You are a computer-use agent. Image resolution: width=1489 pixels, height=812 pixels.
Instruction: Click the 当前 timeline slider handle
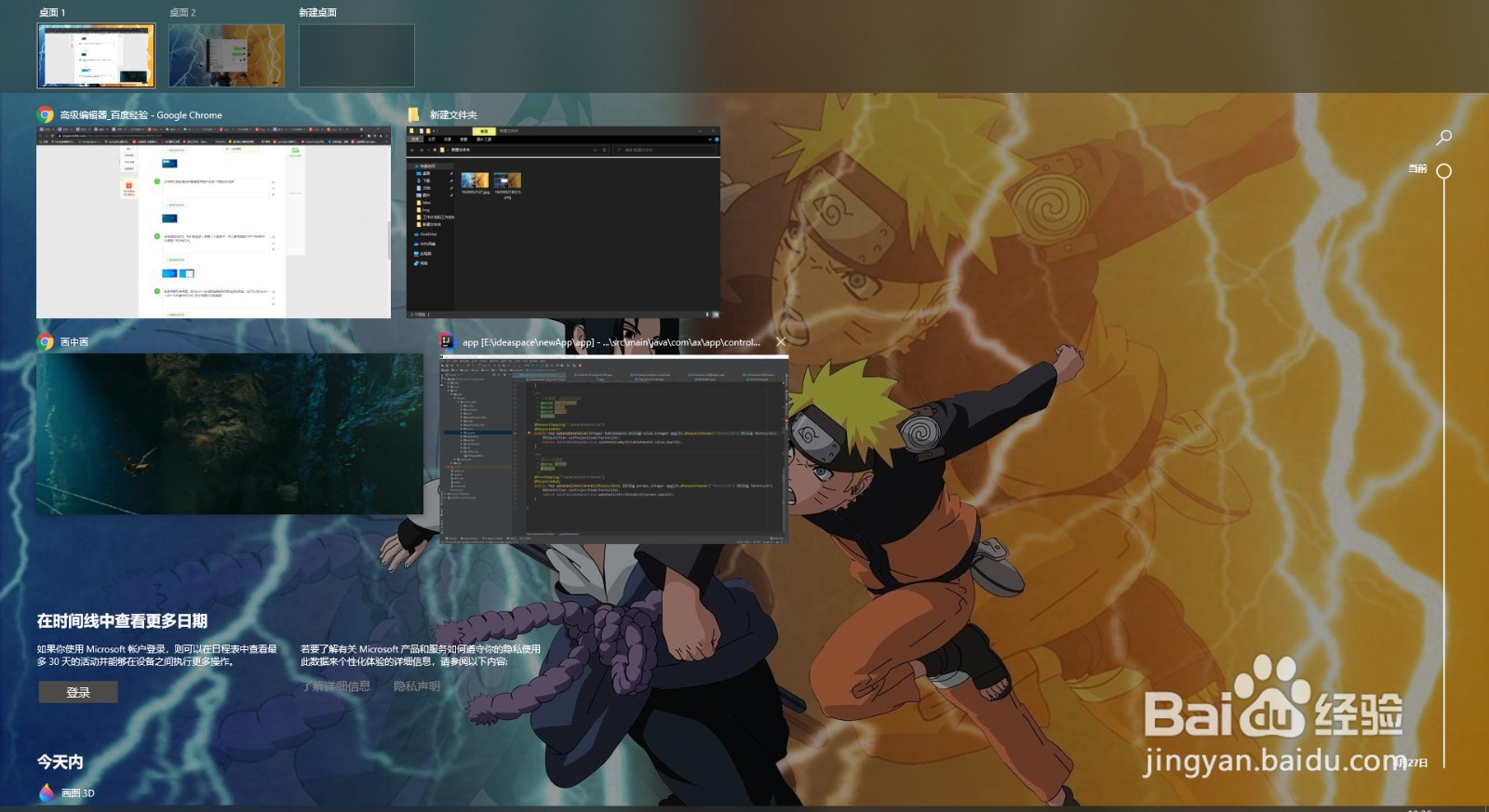point(1444,171)
